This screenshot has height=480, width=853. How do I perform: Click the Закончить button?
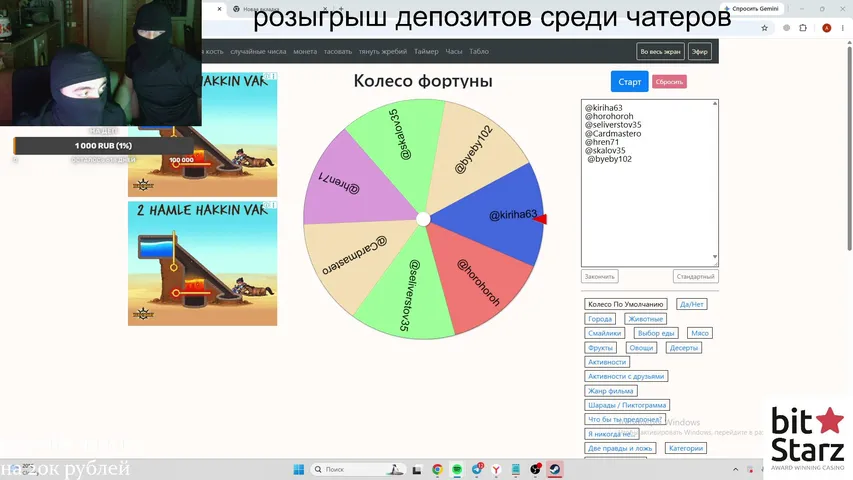tap(599, 276)
